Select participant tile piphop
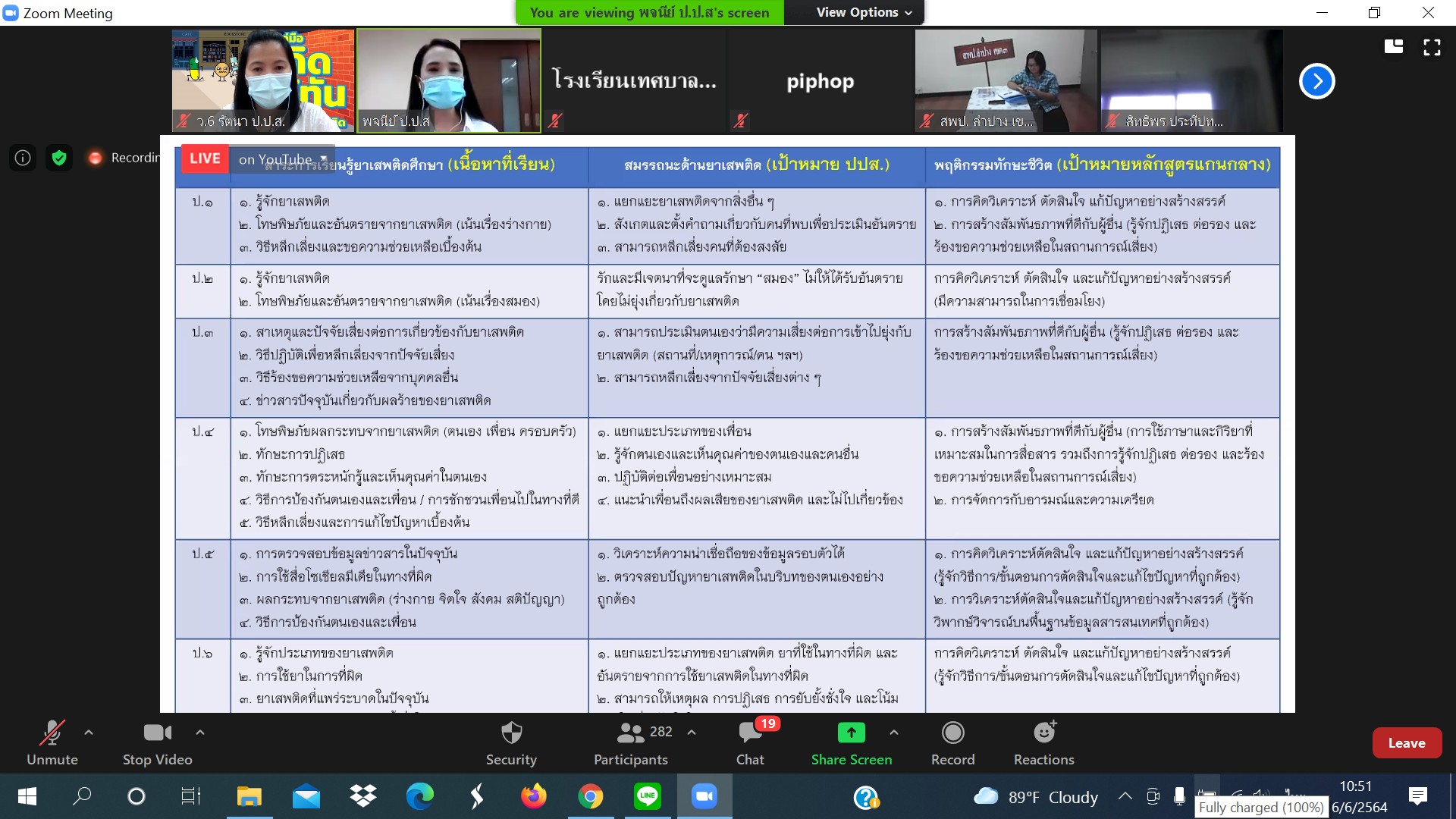The width and height of the screenshot is (1456, 819). (821, 81)
